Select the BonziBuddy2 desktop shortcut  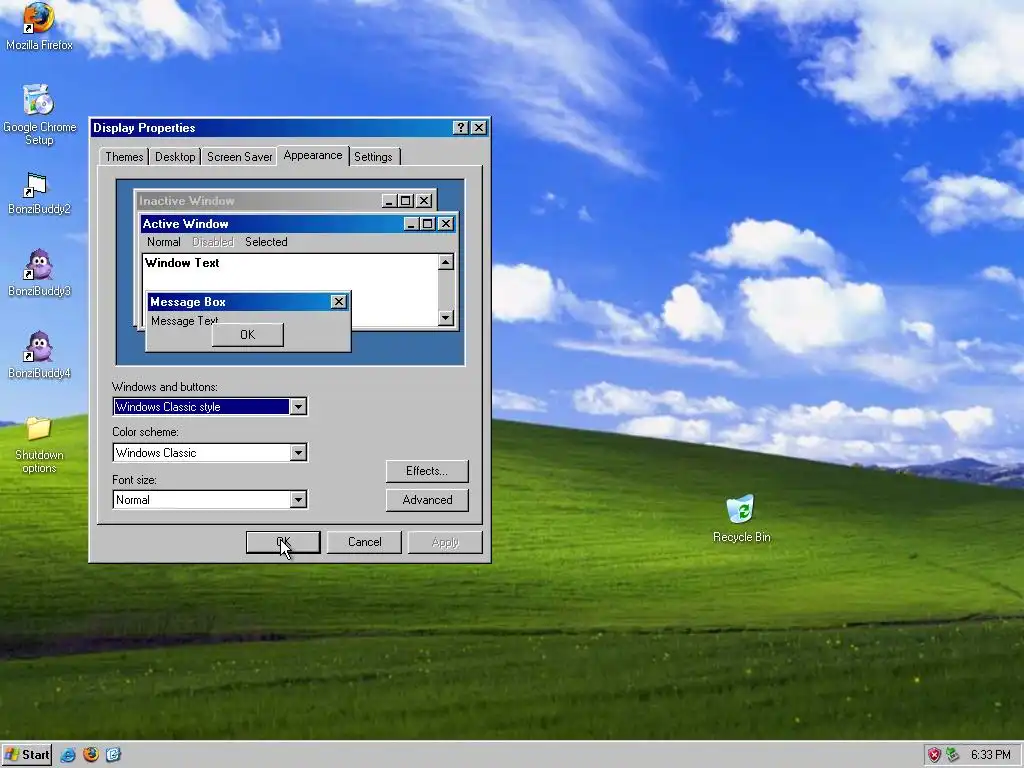pos(39,193)
